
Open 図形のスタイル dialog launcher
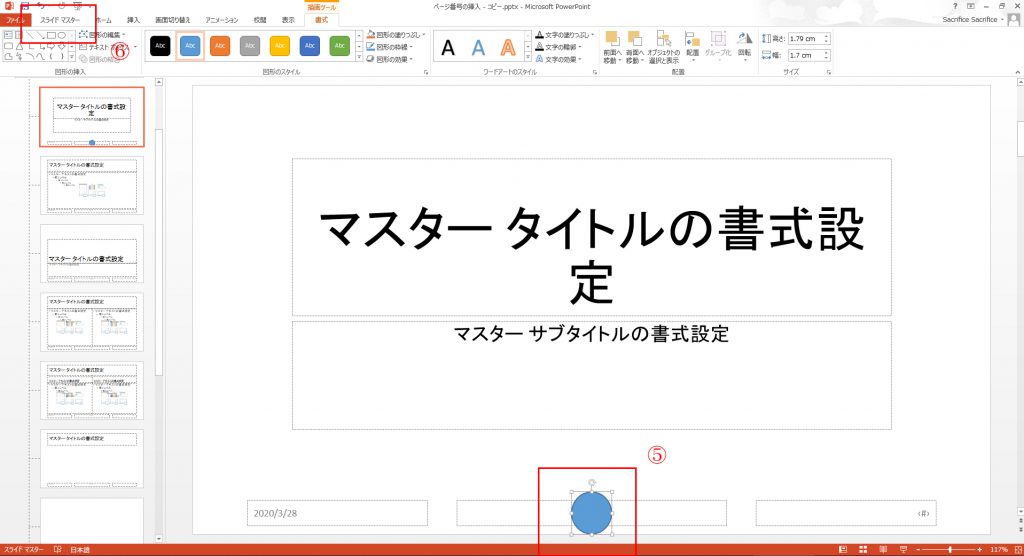click(x=426, y=73)
